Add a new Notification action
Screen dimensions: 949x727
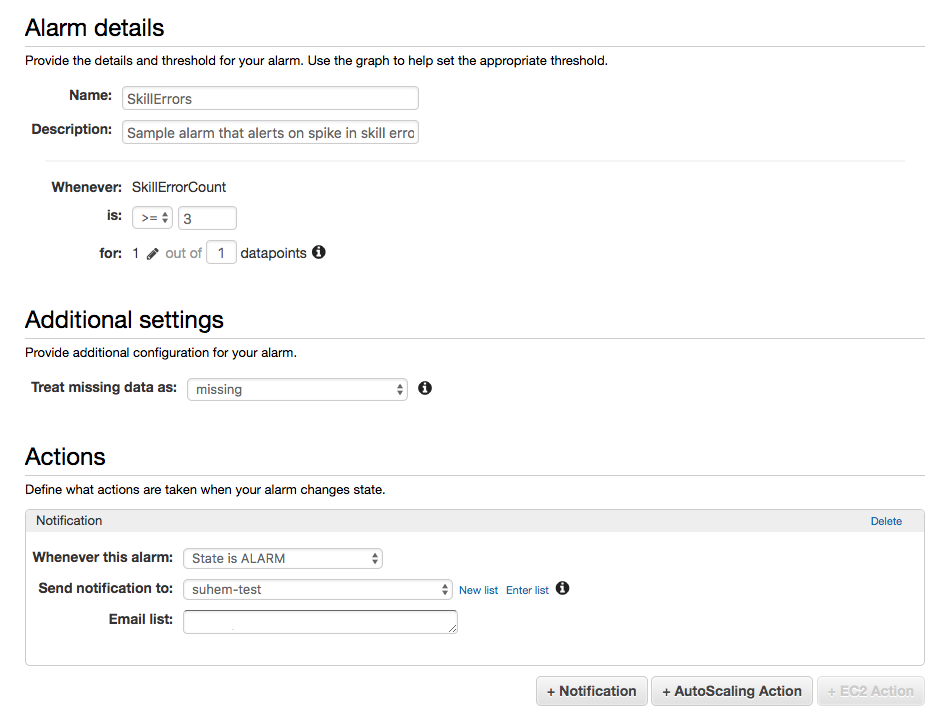pos(592,691)
